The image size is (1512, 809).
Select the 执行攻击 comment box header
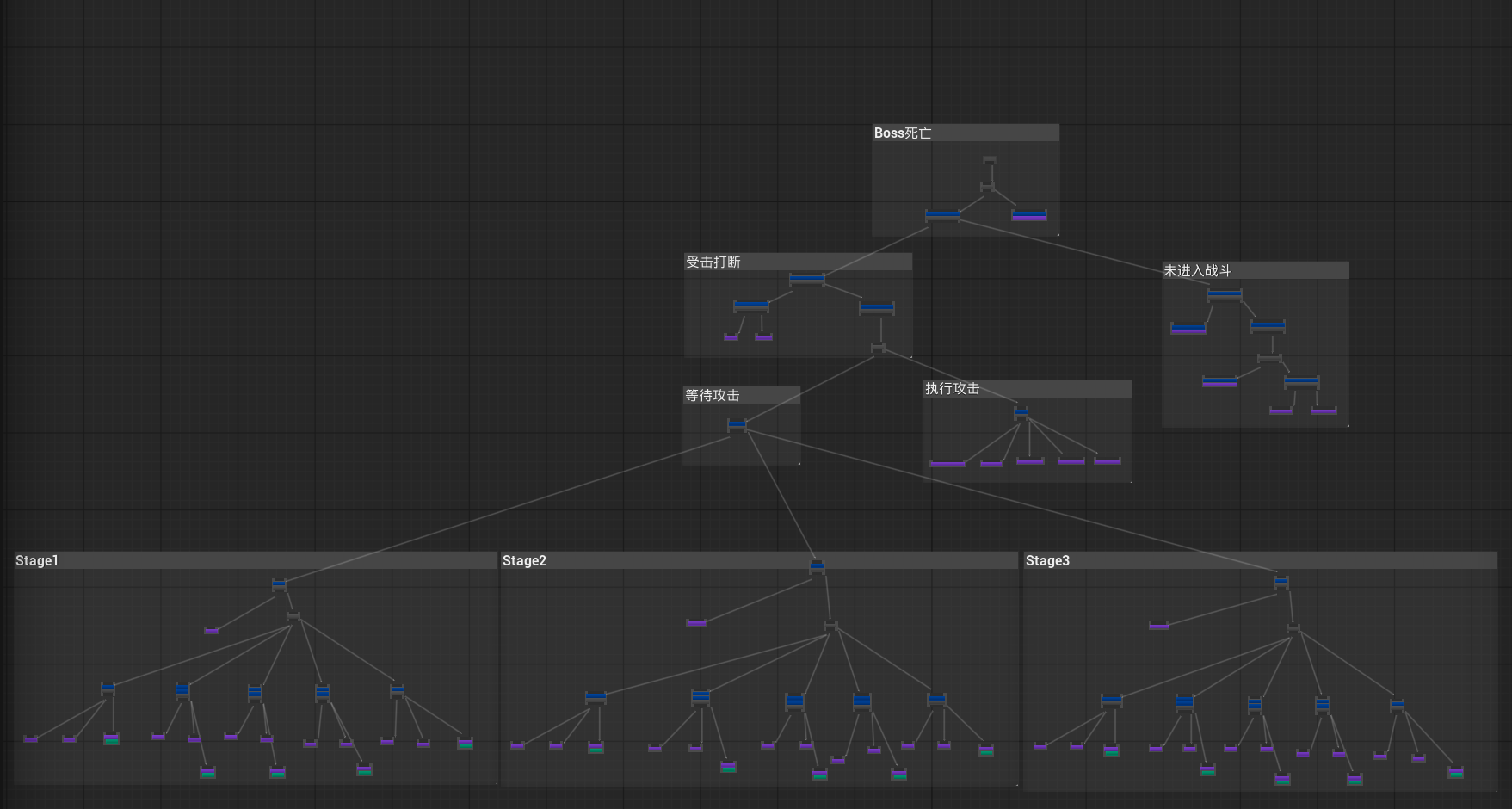1027,388
